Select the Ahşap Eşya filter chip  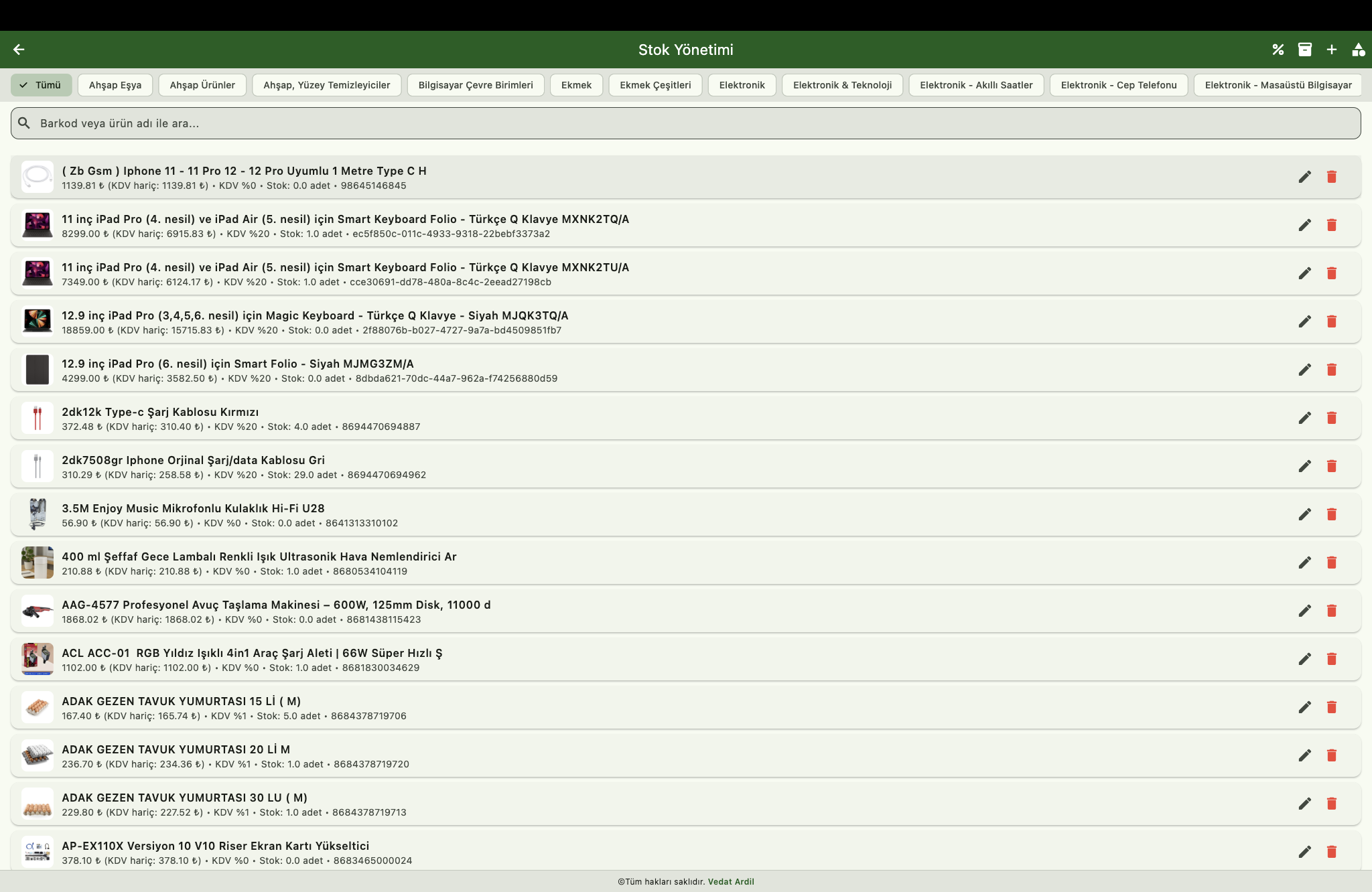tap(115, 85)
